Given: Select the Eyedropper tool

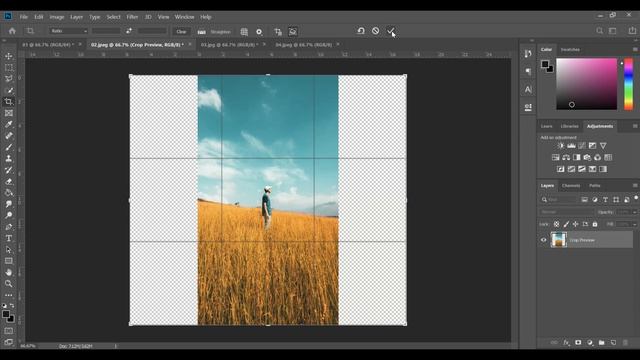Looking at the screenshot, I should [x=9, y=124].
